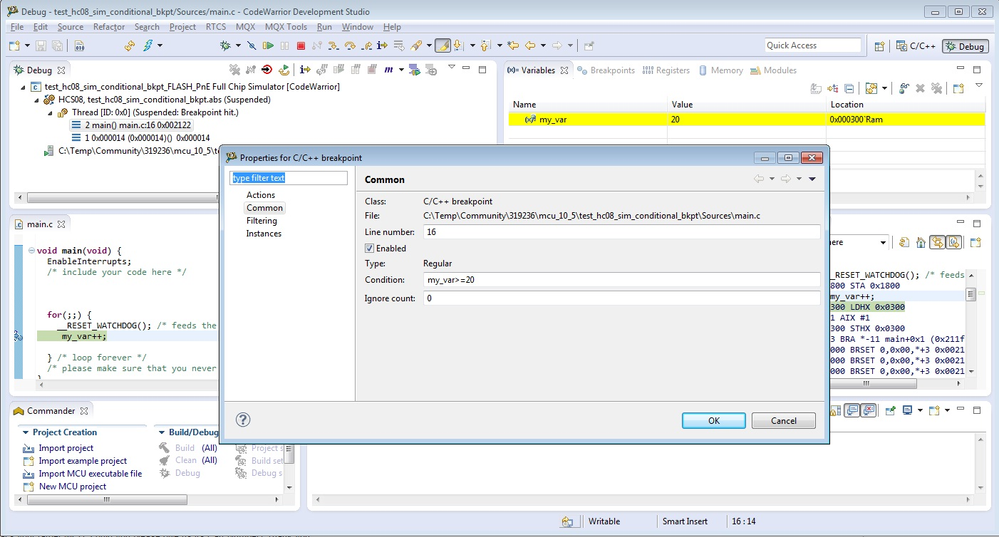Click the Restart icon in Debug view

[284, 70]
